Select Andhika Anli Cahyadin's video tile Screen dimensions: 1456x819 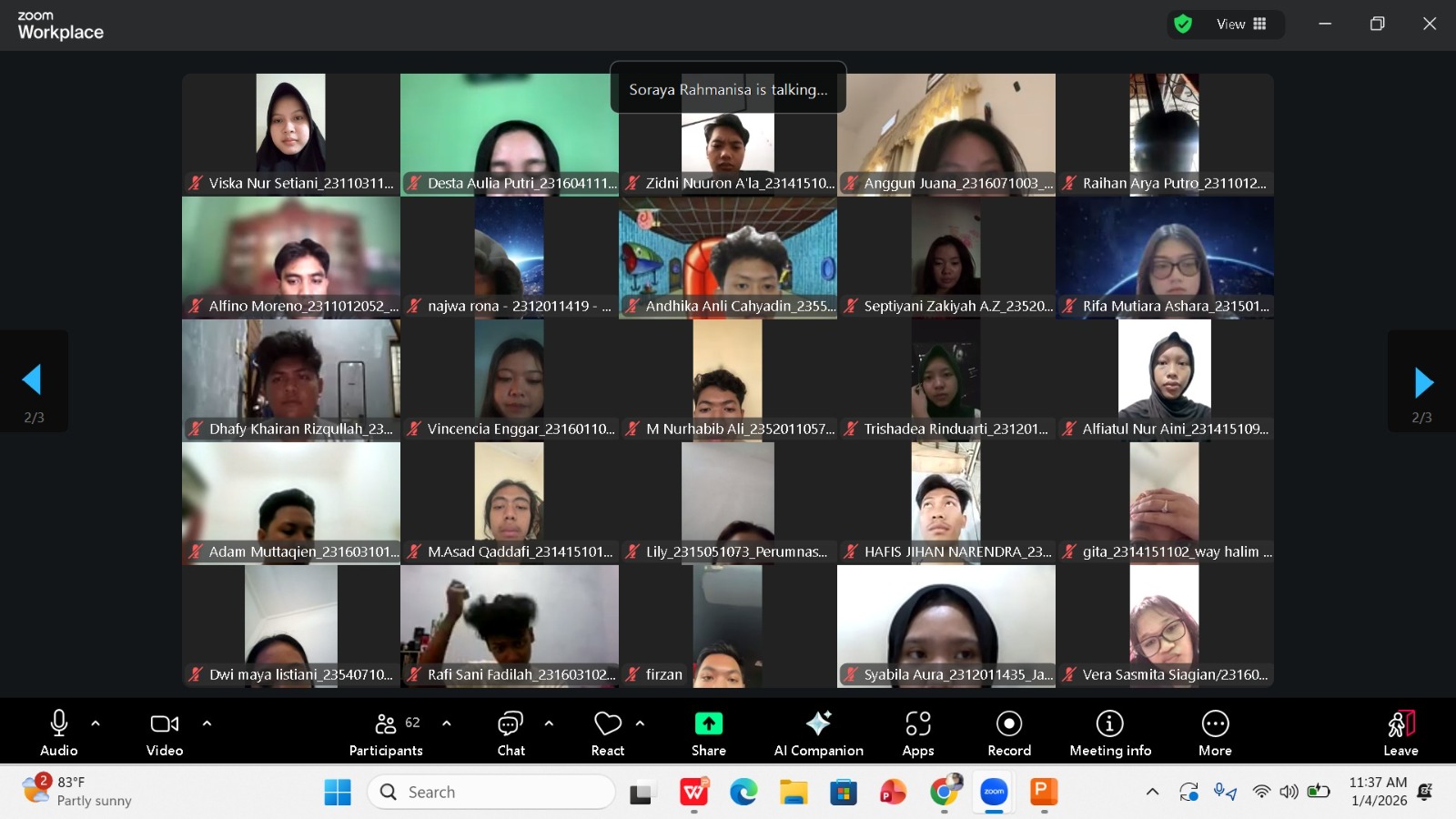tap(728, 257)
